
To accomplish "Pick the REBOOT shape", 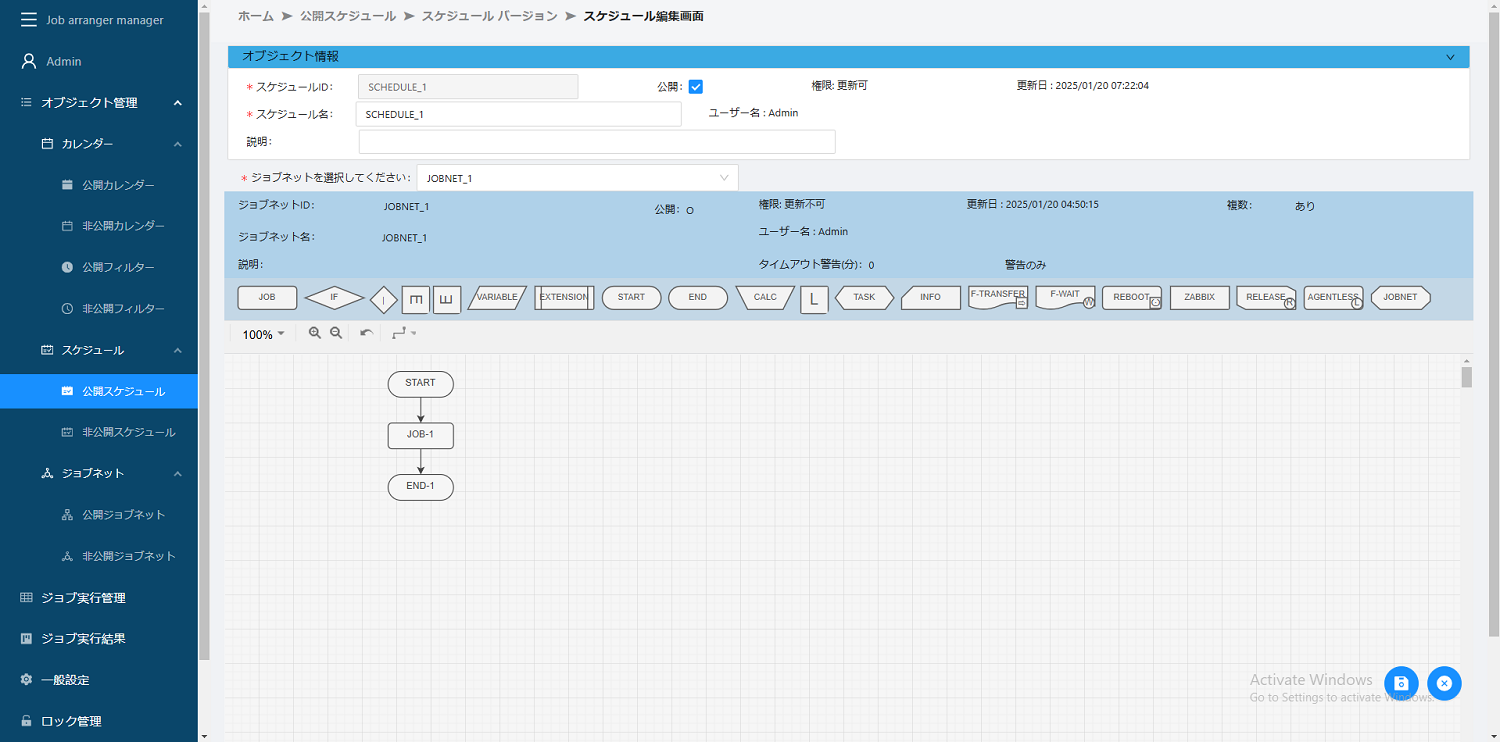I will coord(1132,297).
